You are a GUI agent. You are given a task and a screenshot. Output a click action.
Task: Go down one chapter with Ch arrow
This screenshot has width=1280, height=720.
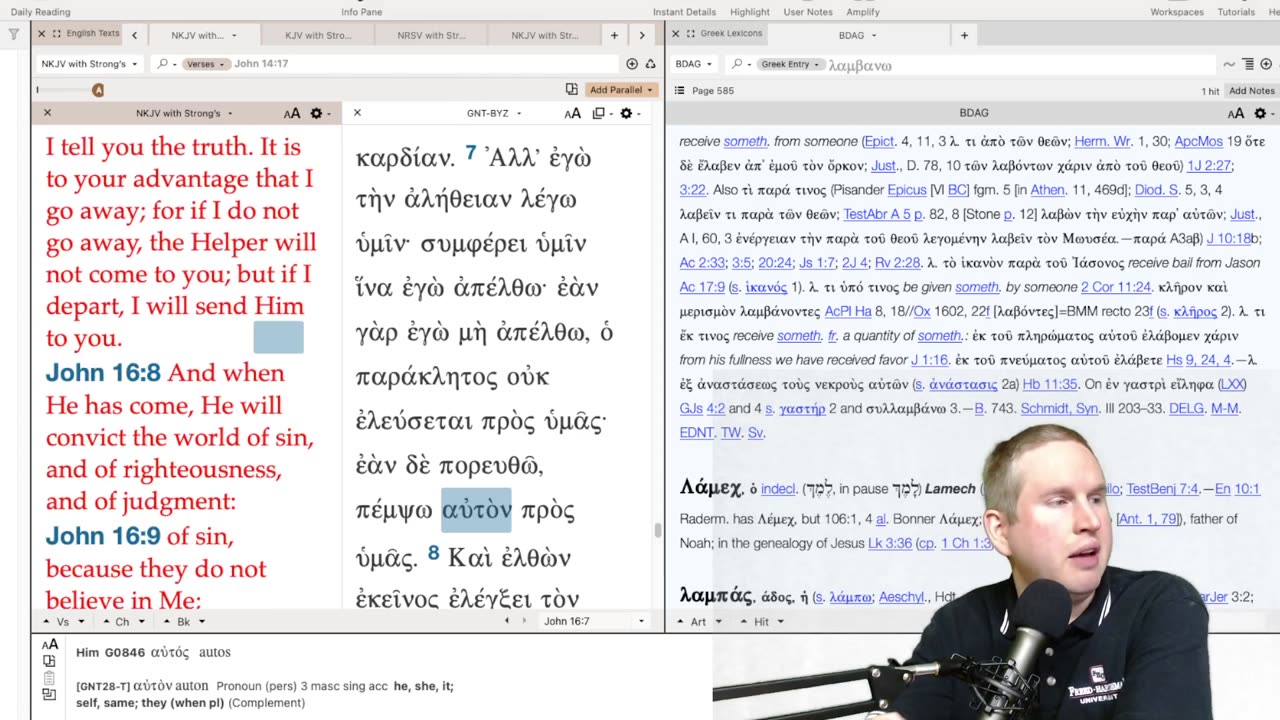[140, 622]
